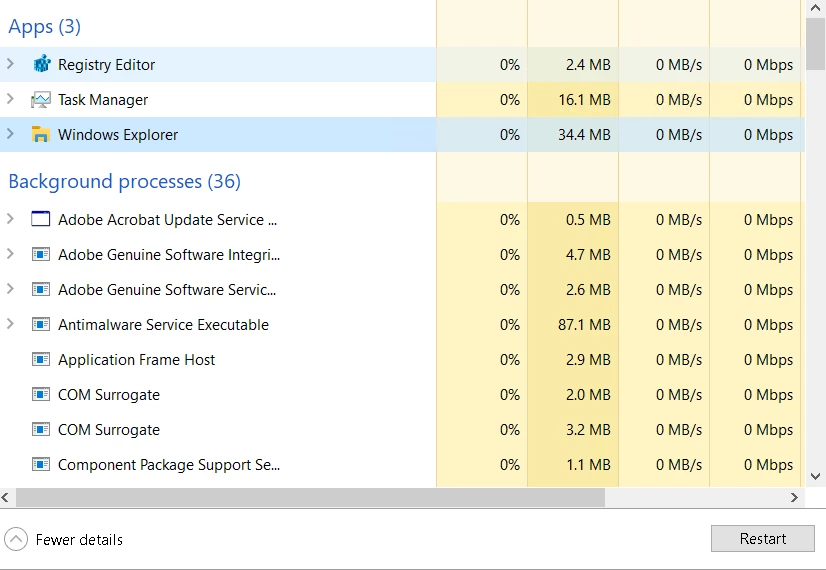Click Task Manager's 0% CPU value
Viewport: 826px width, 570px height.
coord(509,100)
